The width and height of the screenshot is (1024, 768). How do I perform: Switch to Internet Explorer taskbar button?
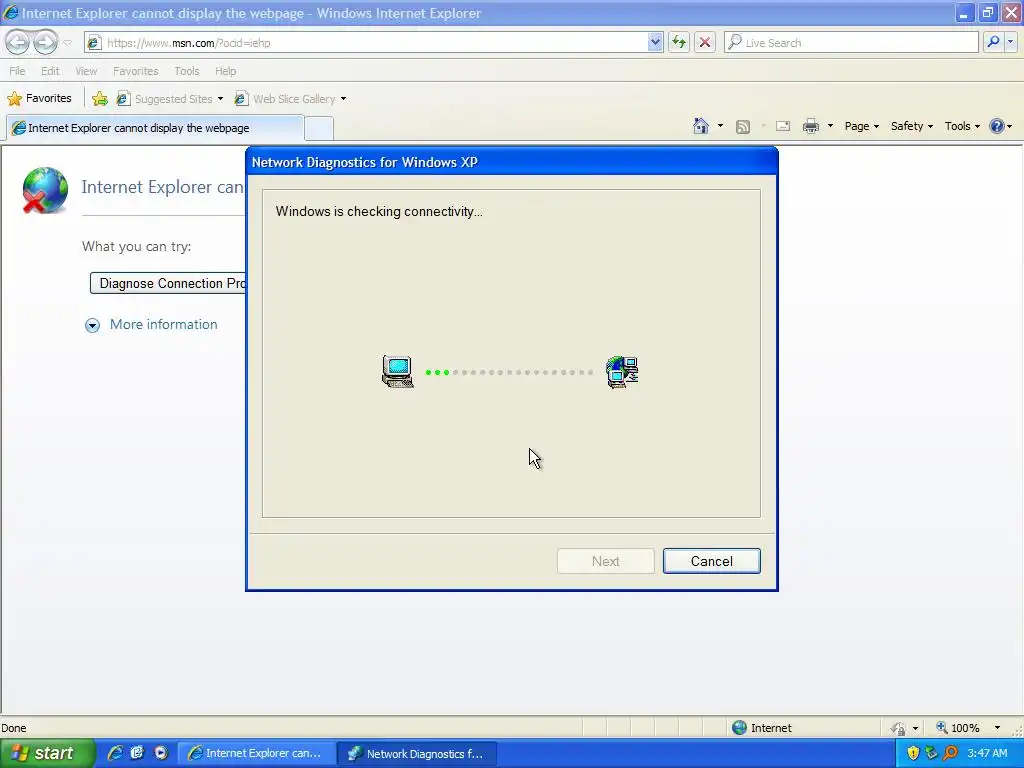257,754
